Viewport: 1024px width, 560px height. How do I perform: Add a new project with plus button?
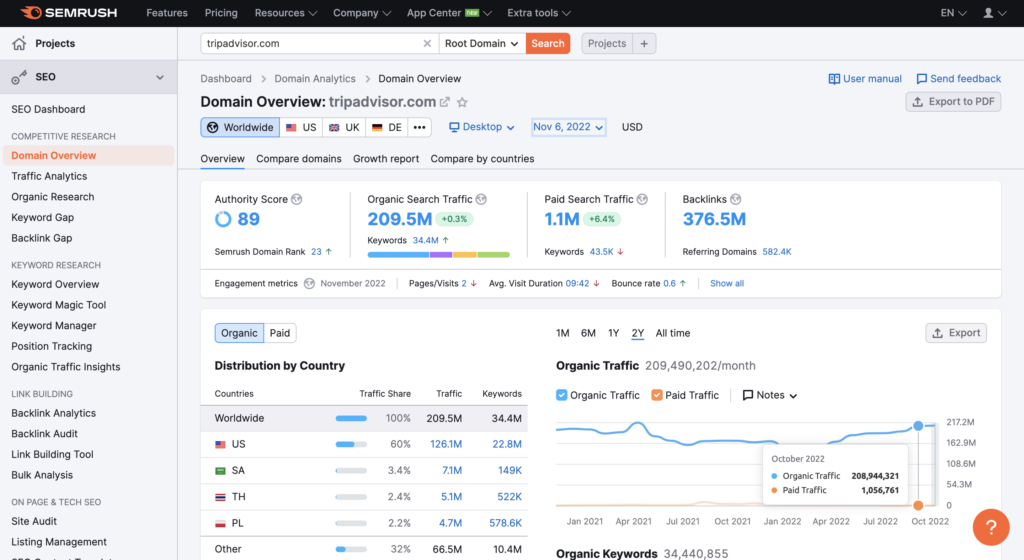coord(644,43)
